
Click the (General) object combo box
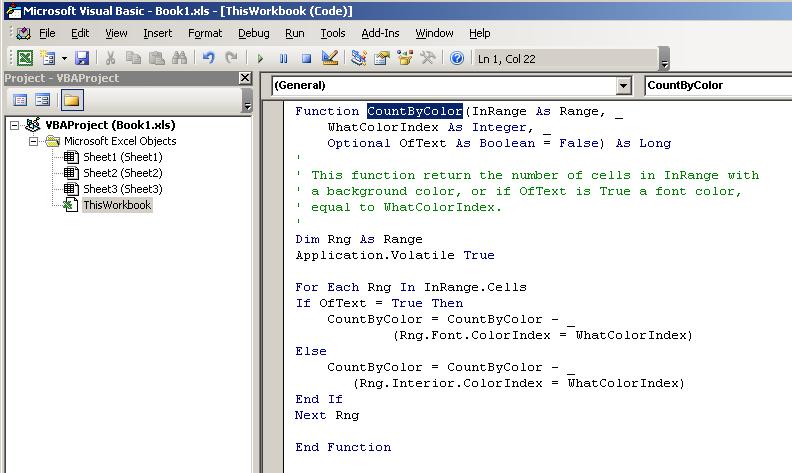[451, 85]
